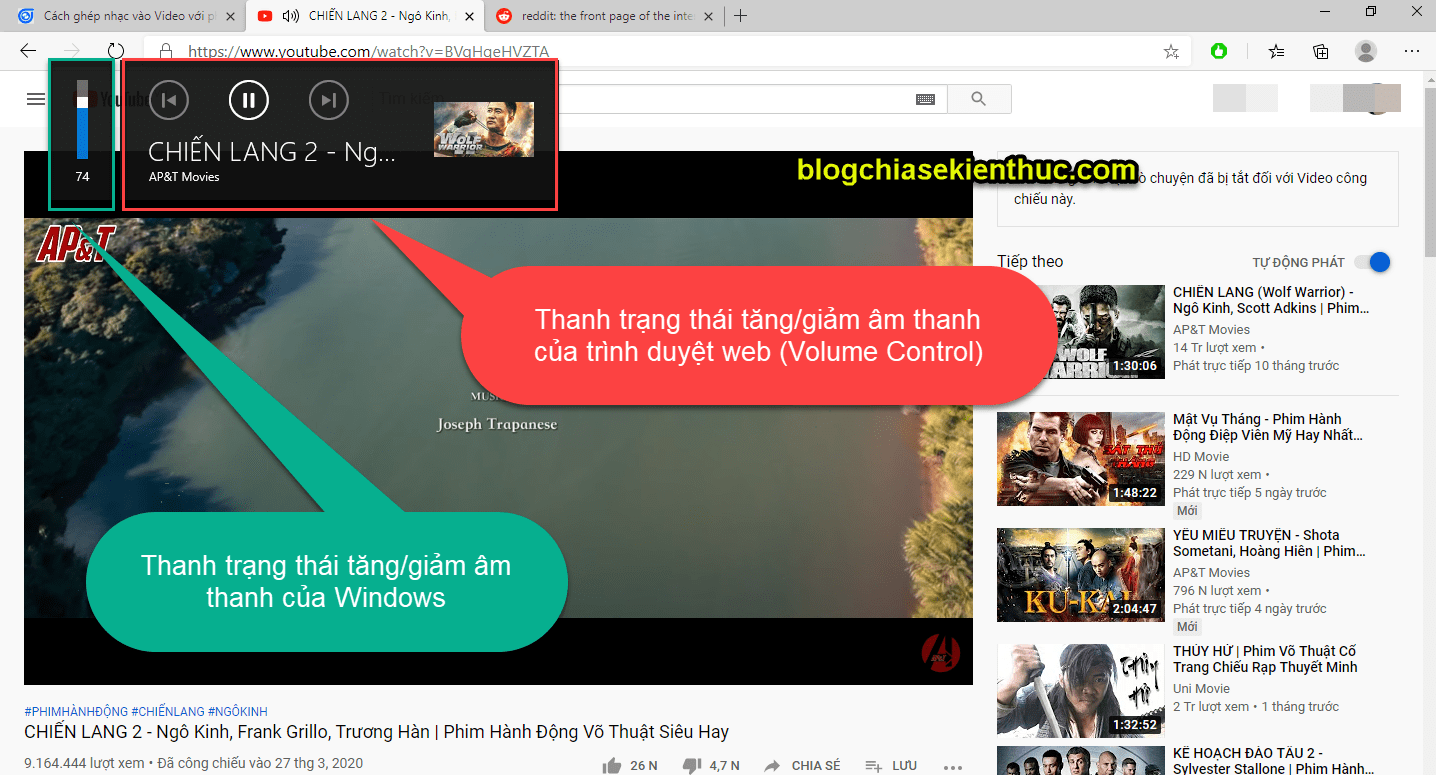Click the address bar URL
Image resolution: width=1436 pixels, height=775 pixels.
click(369, 52)
